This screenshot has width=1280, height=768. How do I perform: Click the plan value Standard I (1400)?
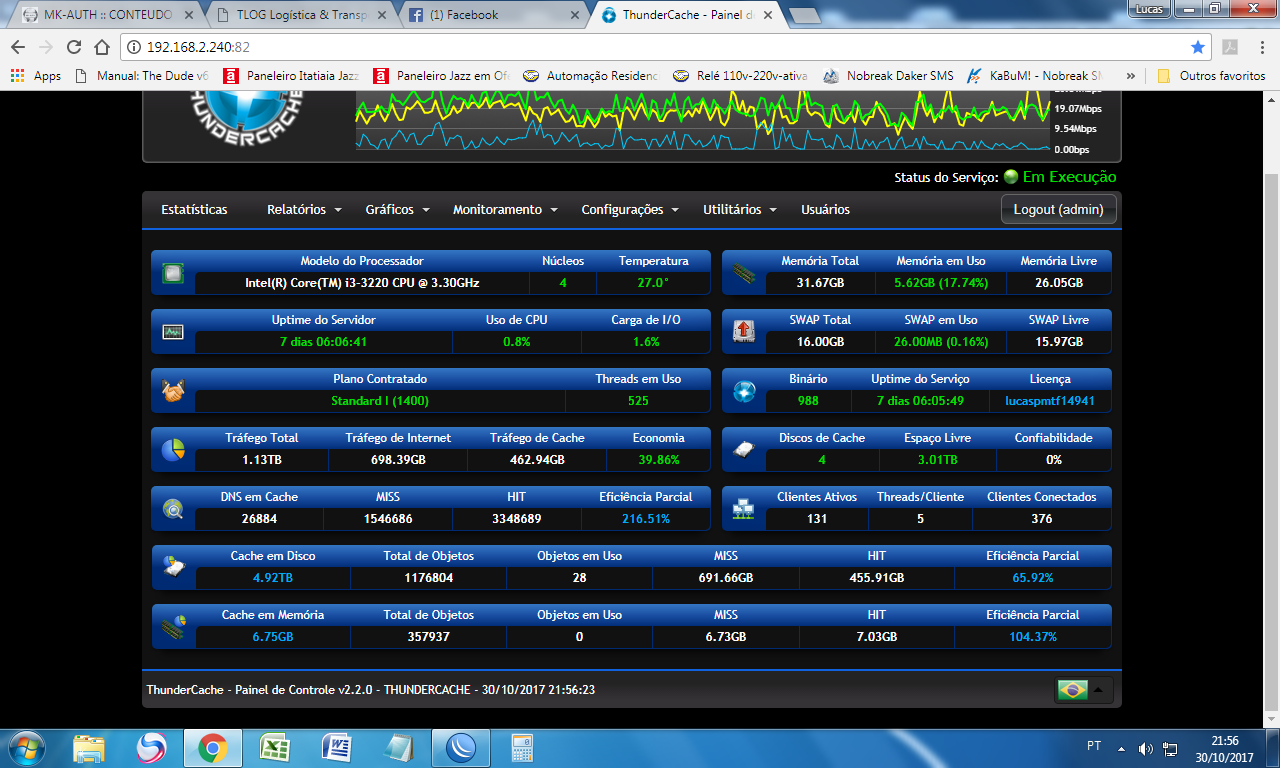point(380,401)
